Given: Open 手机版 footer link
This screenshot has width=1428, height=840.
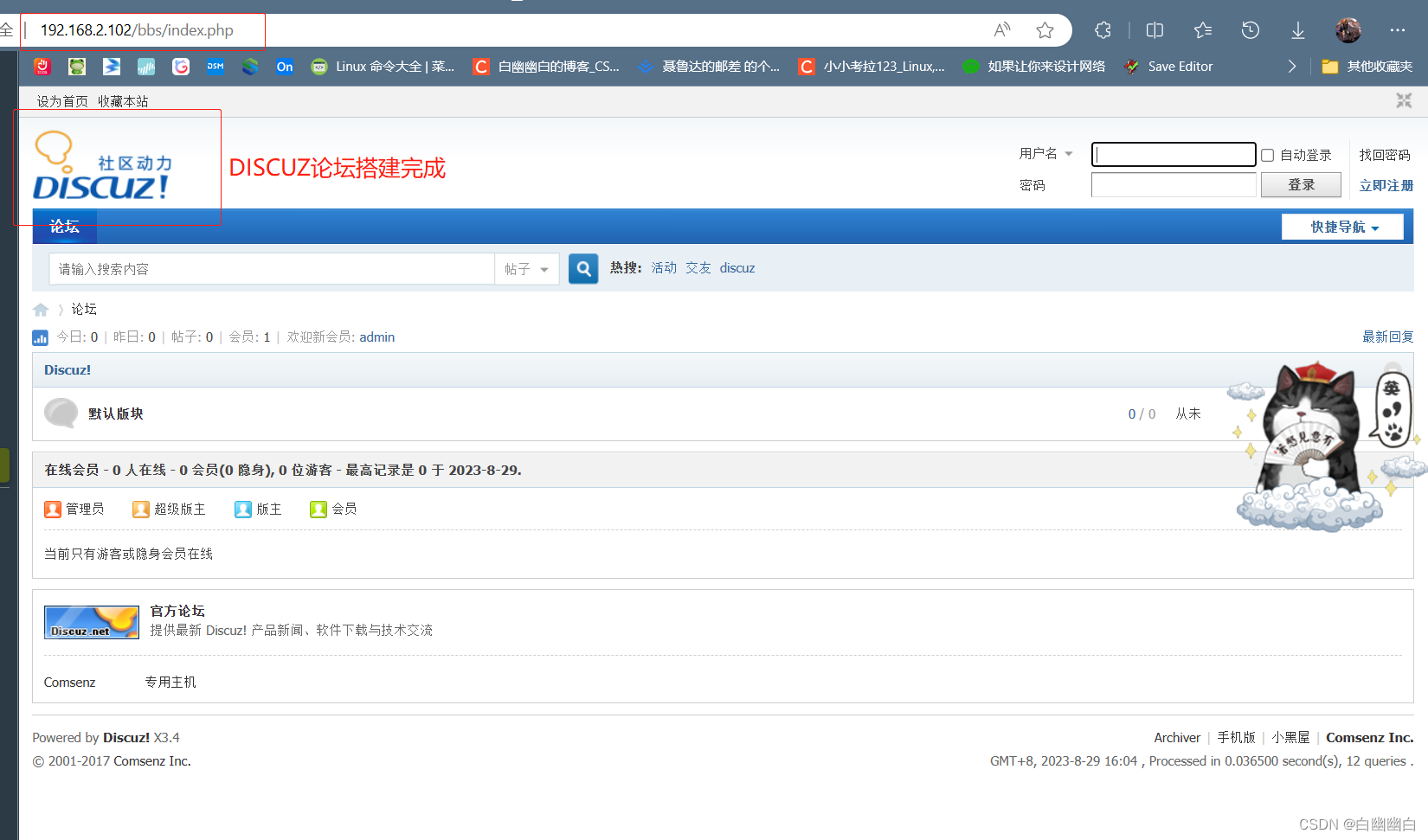Looking at the screenshot, I should [1236, 738].
